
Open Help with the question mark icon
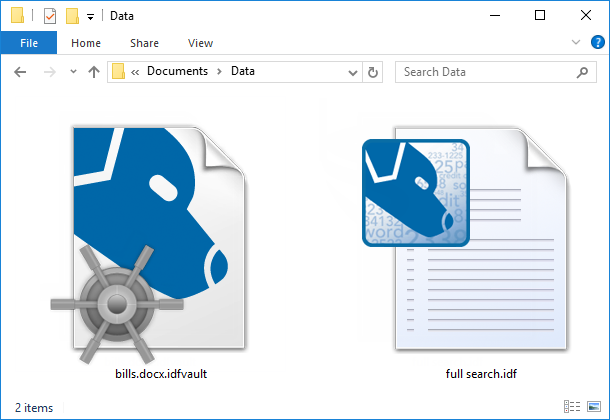point(597,43)
